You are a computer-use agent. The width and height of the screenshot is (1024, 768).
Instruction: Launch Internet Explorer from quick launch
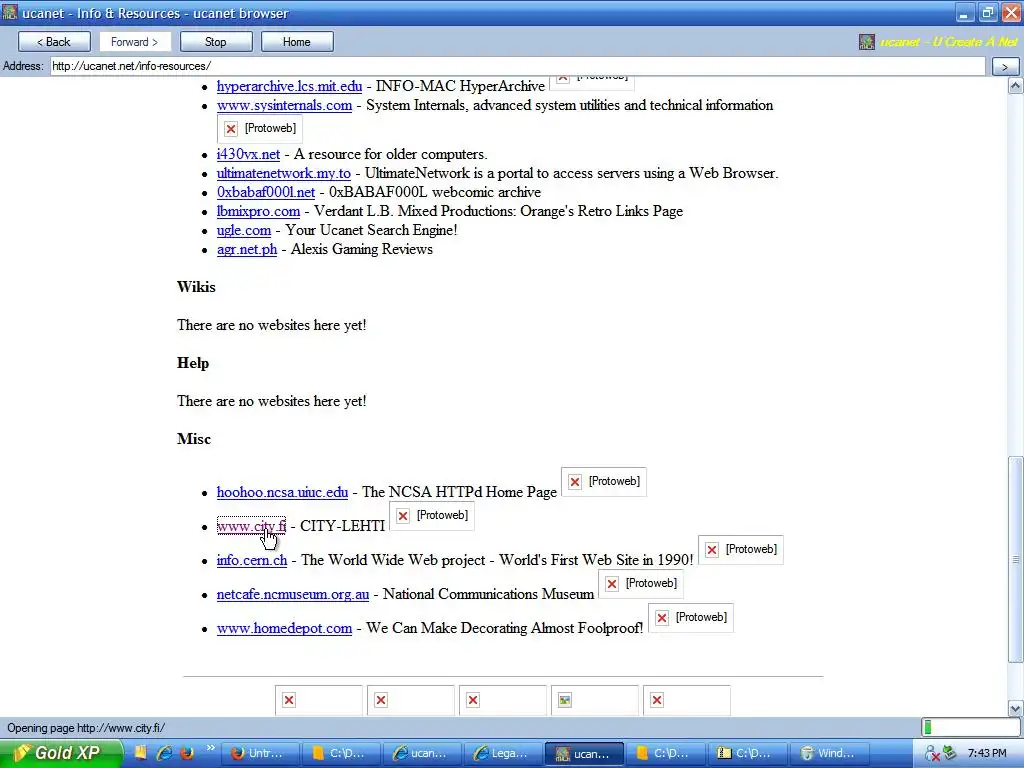tap(164, 753)
